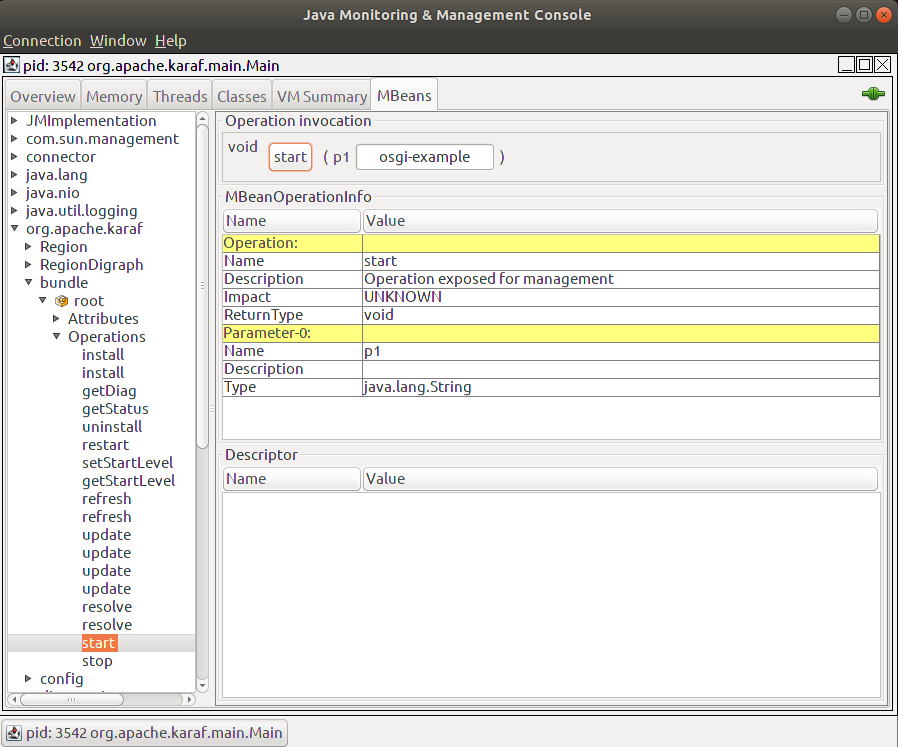Maximize the Java Monitoring Console window

coord(864,14)
